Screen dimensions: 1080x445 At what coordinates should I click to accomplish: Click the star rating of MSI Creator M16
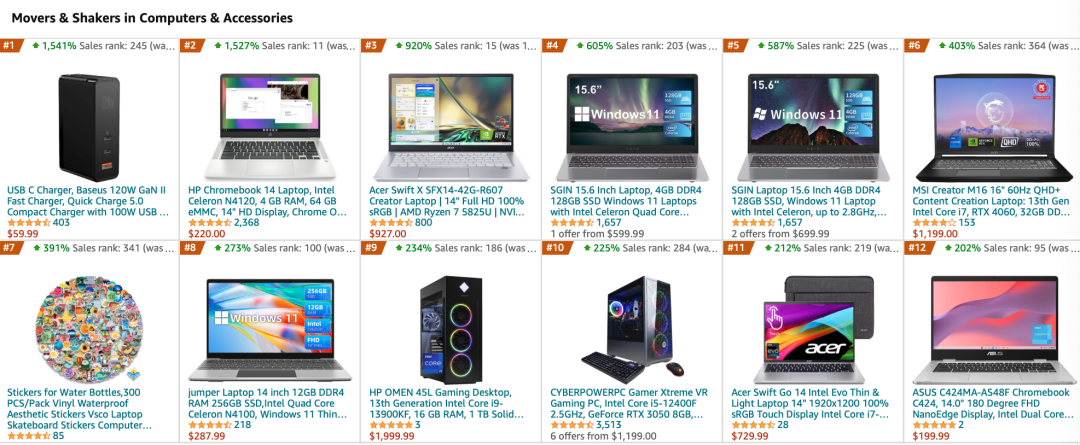coord(934,222)
